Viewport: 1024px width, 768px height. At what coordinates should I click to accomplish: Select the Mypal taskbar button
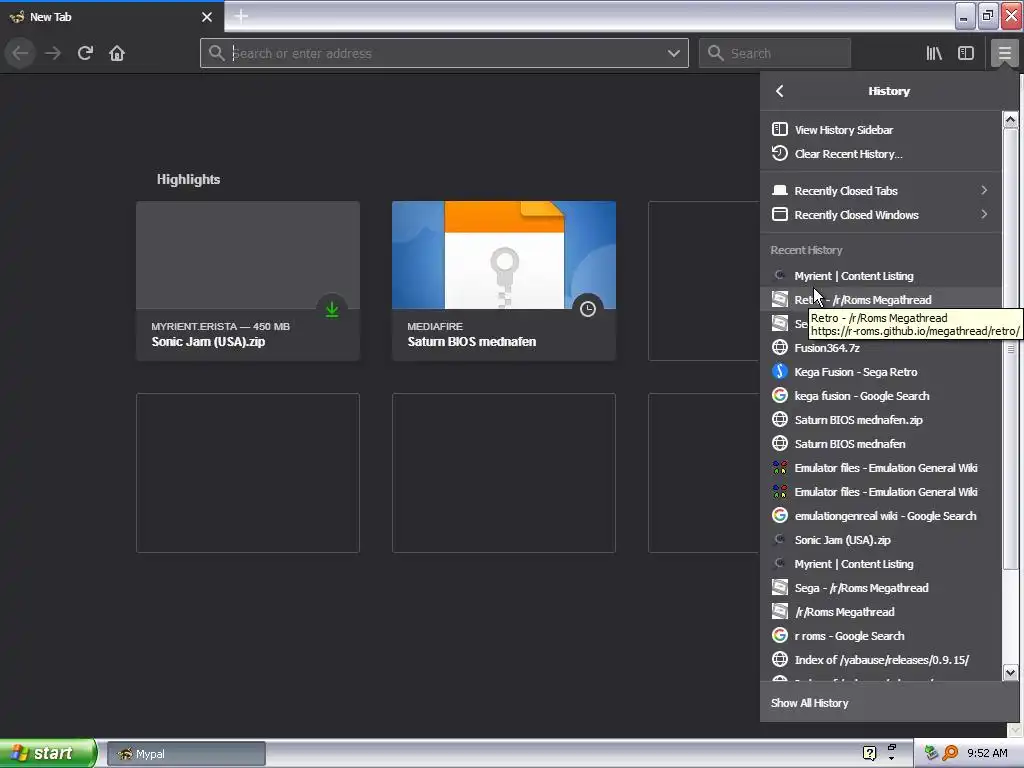coord(186,754)
